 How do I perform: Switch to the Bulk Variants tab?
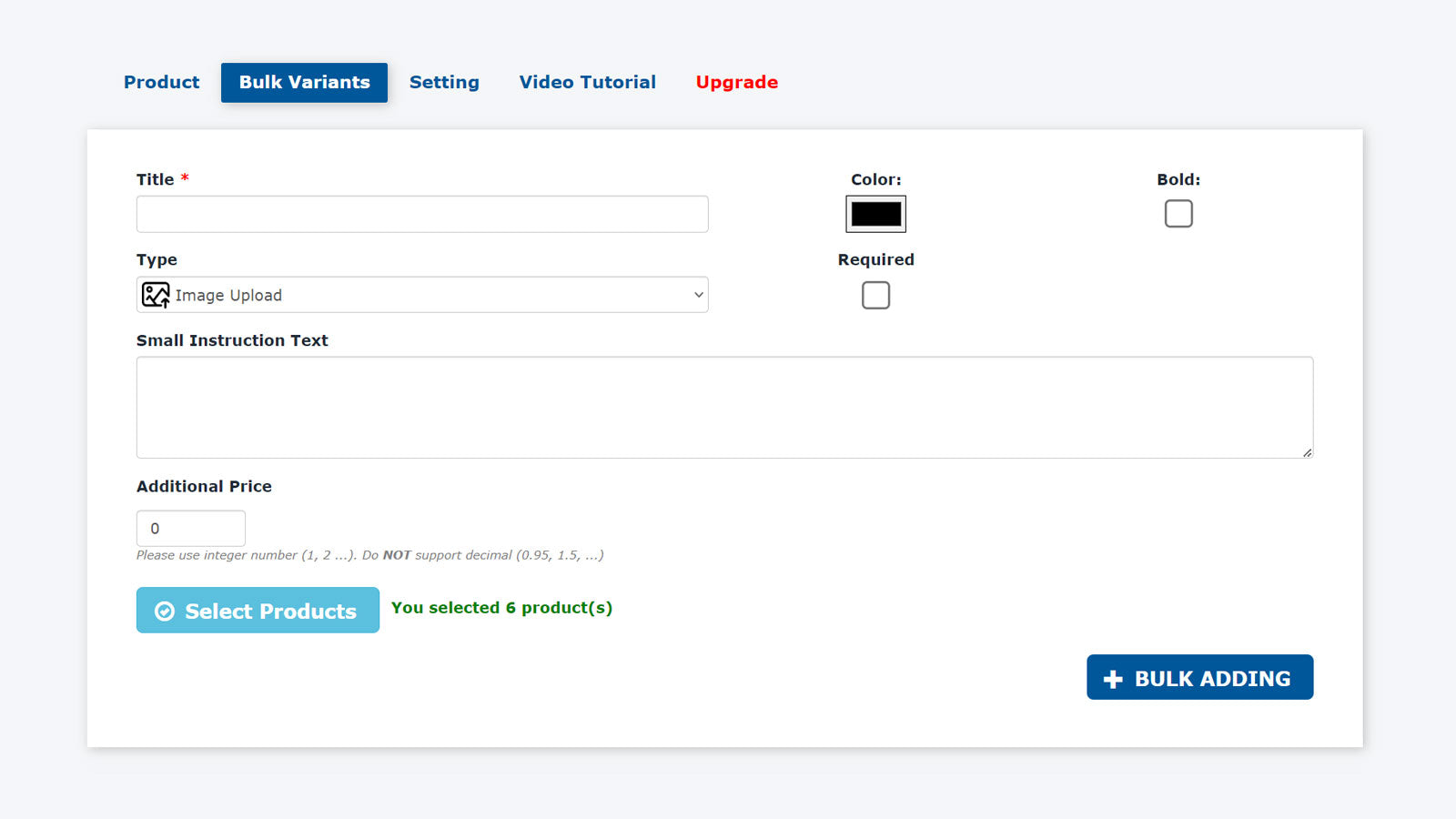click(304, 82)
